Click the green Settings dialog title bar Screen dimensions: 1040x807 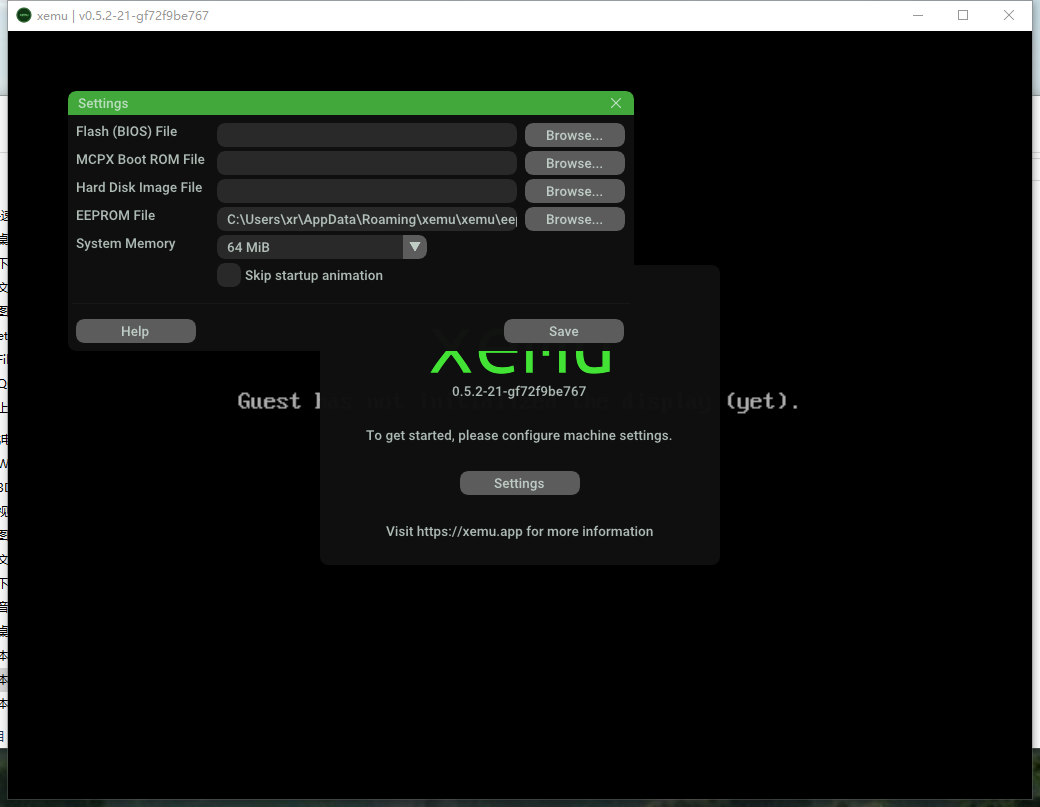tap(330, 103)
